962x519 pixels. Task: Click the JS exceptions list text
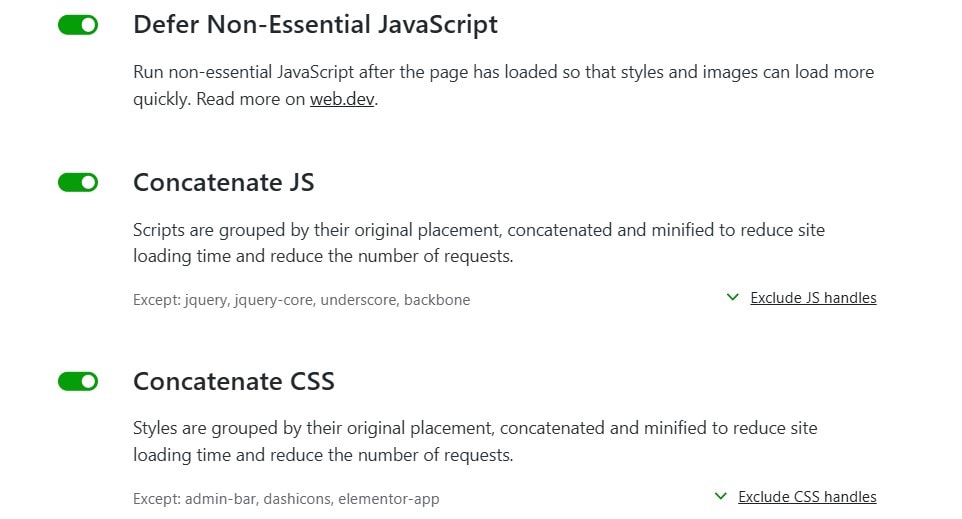(301, 300)
